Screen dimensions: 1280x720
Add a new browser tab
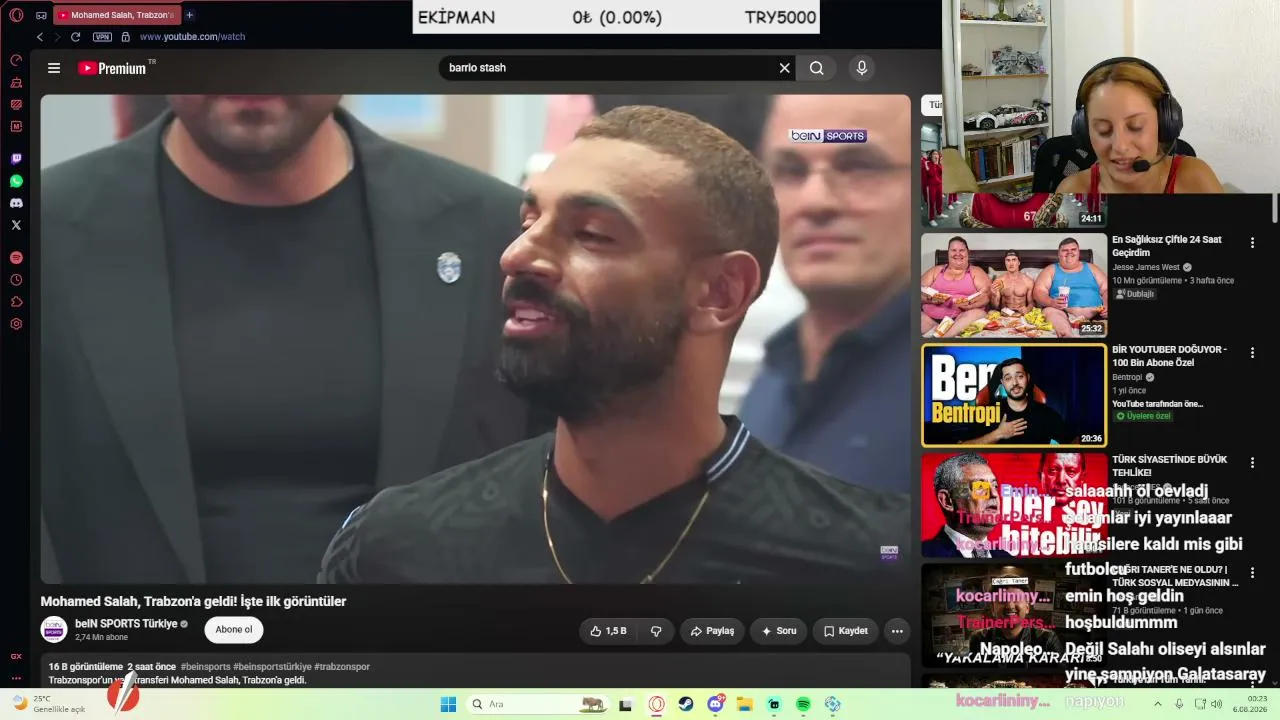click(190, 15)
